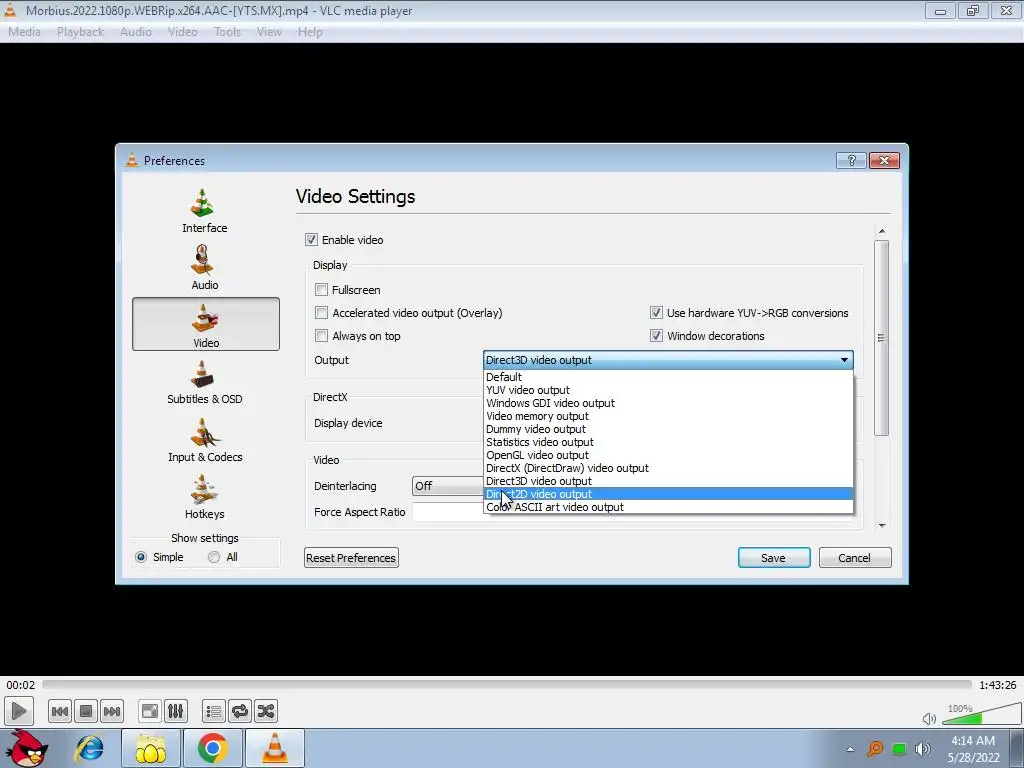
Task: Open the Playback menu
Action: click(80, 31)
